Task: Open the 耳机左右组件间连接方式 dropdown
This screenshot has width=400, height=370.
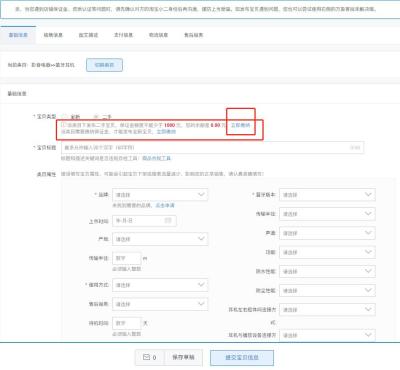Action: [327, 310]
